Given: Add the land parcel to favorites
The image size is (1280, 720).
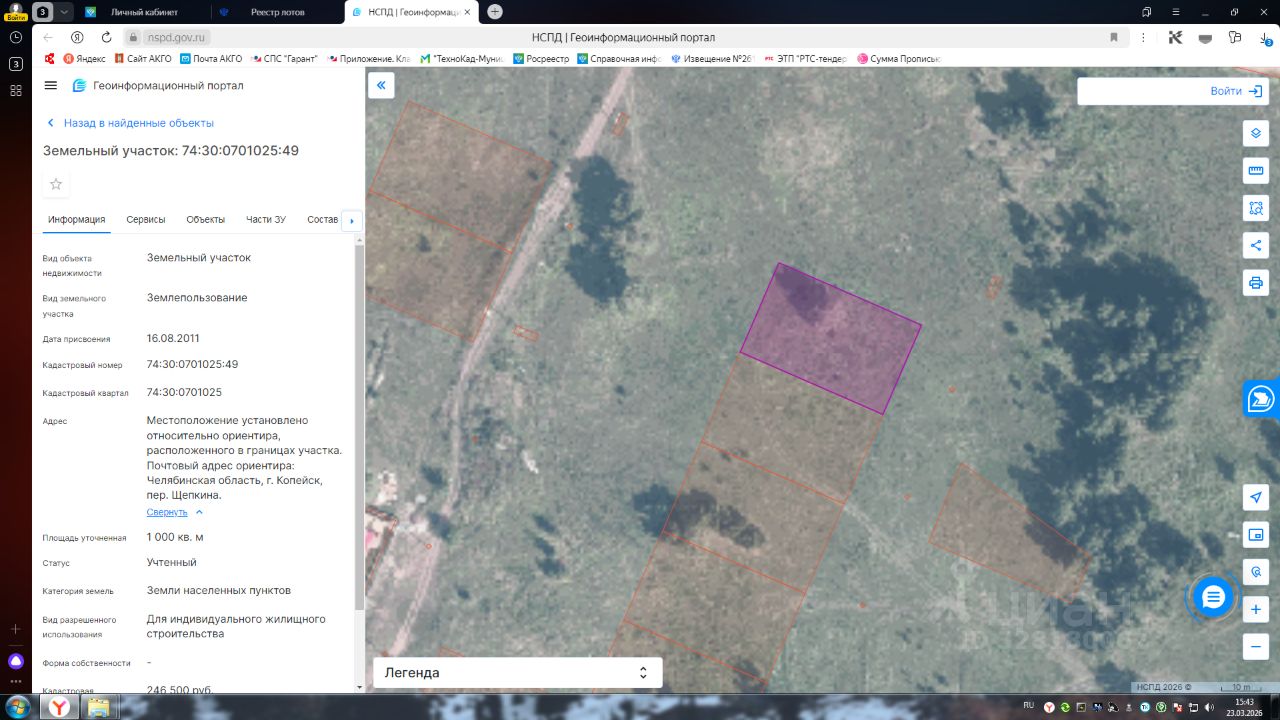Looking at the screenshot, I should tap(56, 184).
